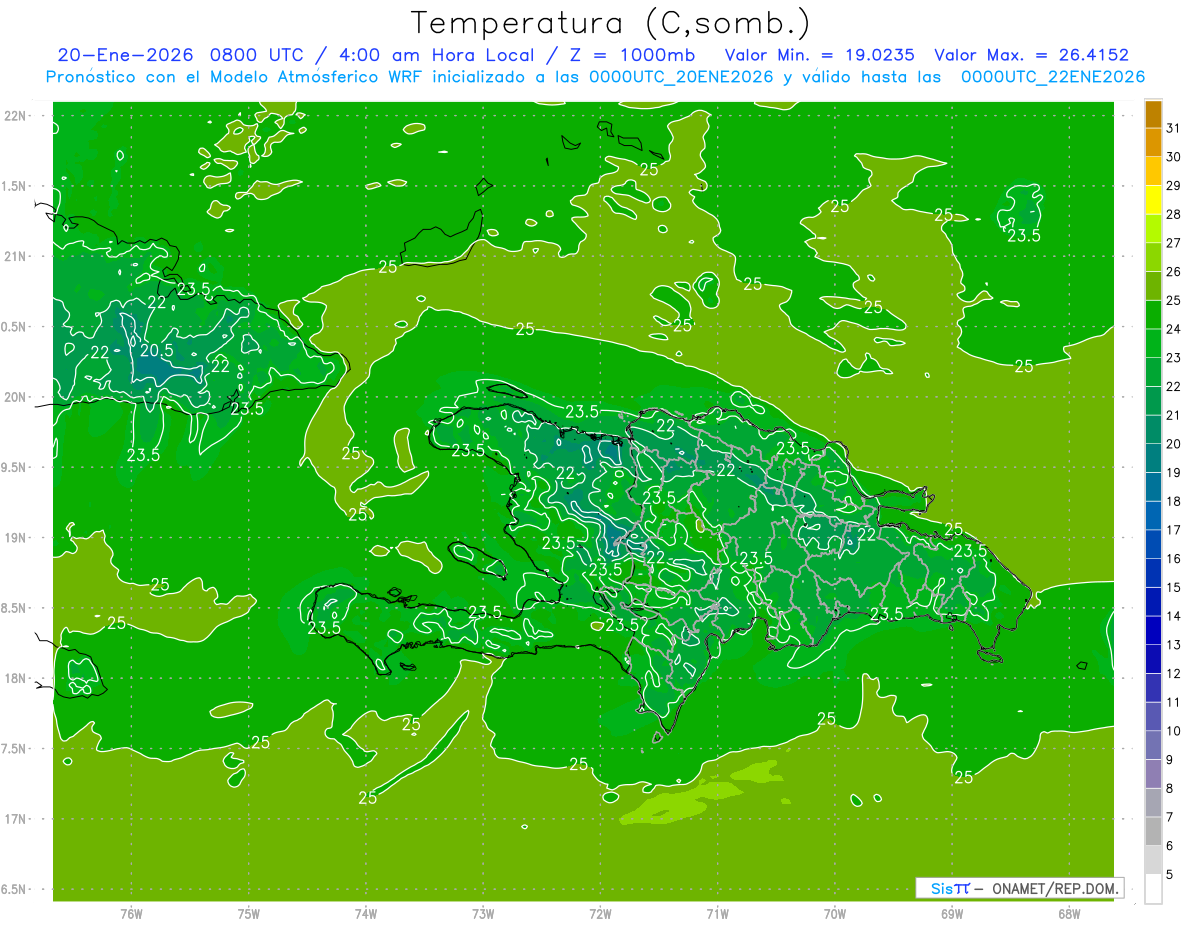
Task: Click "Valor Max. = 26.4152"
Action: 1031,55
